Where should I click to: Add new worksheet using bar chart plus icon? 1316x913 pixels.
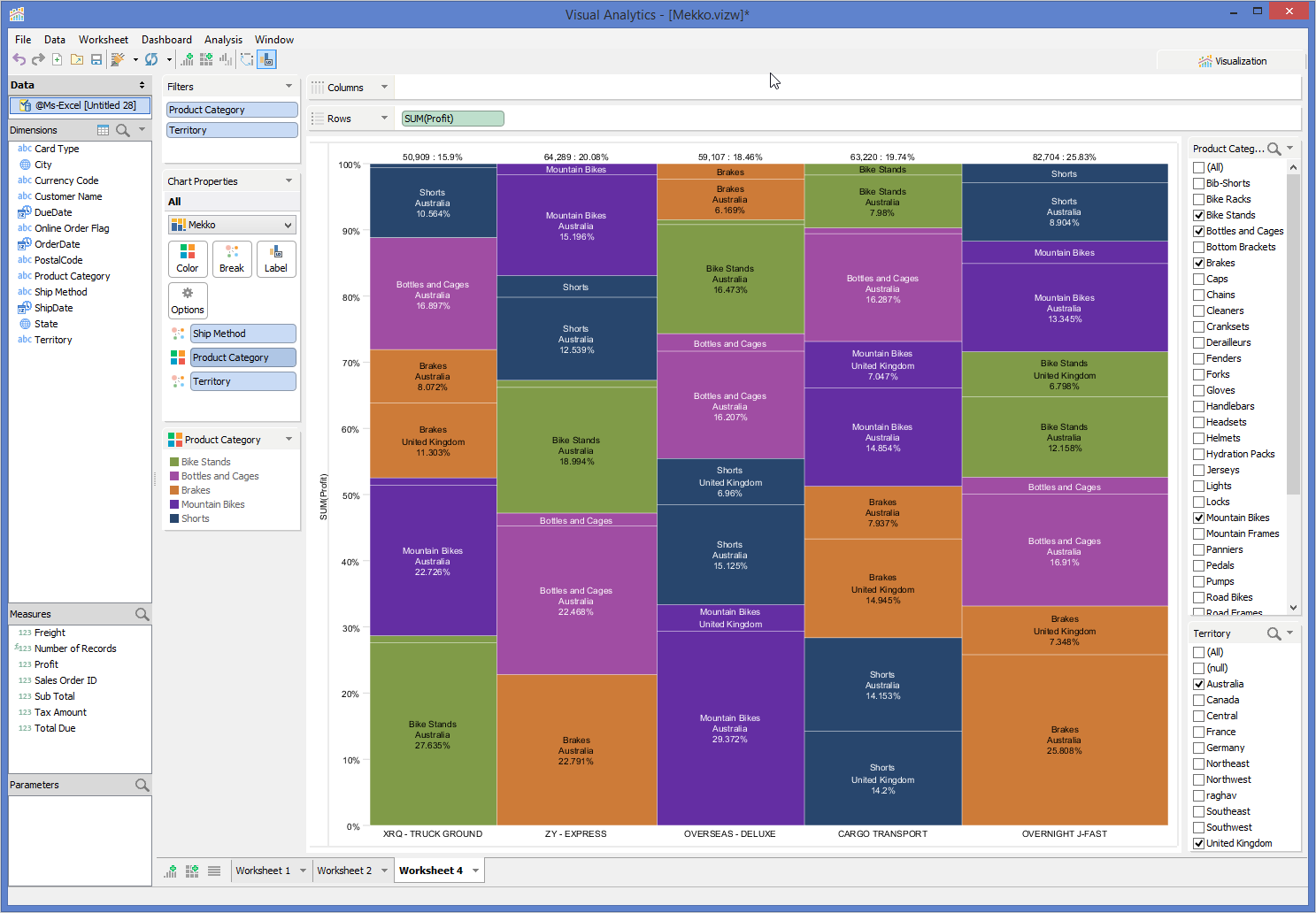187,59
